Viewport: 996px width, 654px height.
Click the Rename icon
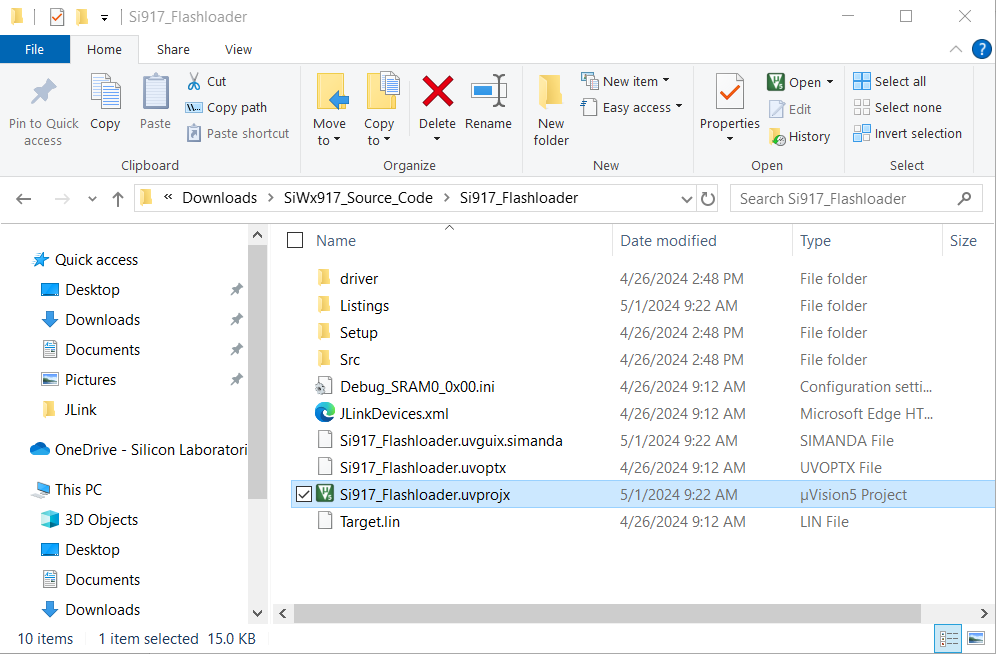coord(488,91)
